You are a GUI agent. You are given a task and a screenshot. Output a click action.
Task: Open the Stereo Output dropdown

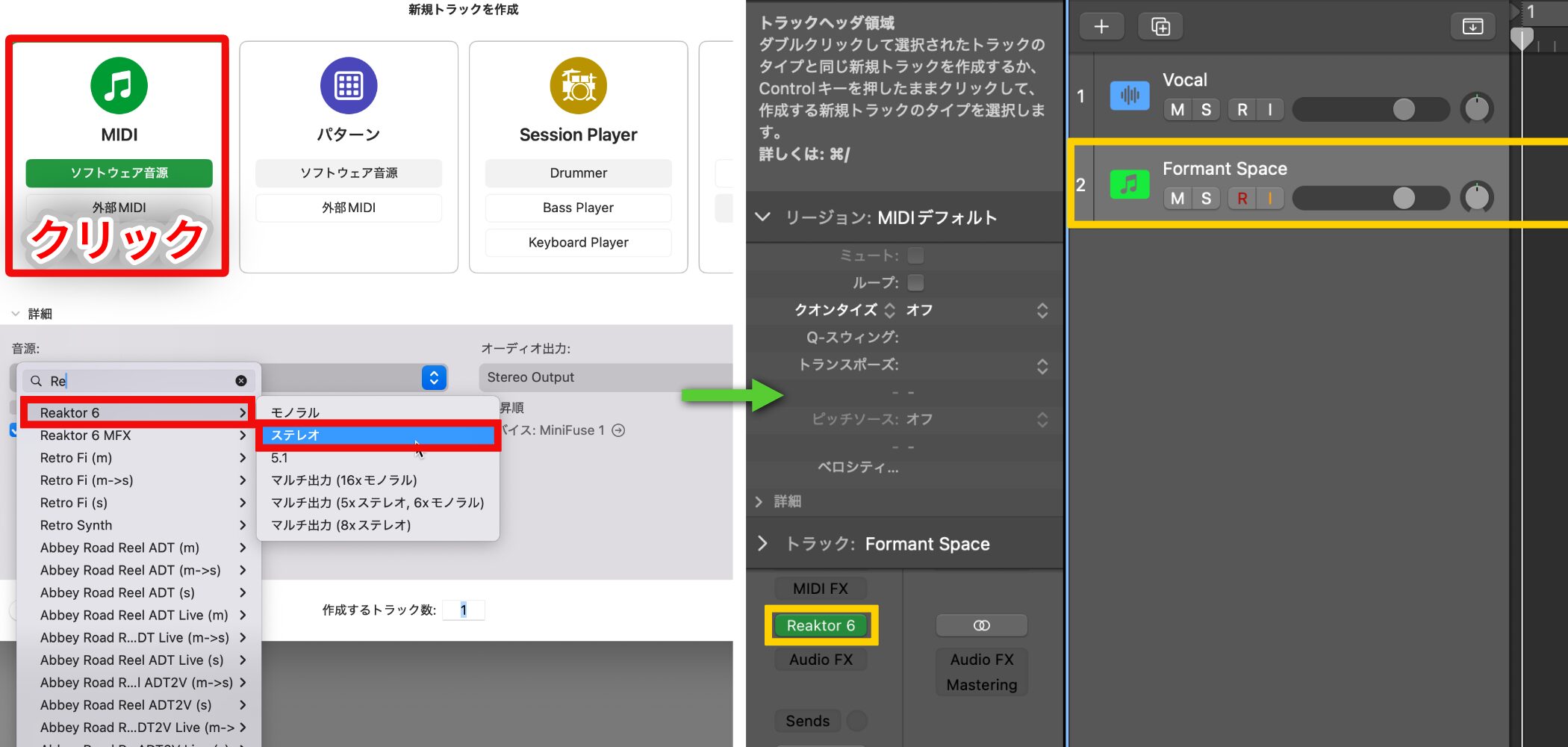pyautogui.click(x=606, y=377)
